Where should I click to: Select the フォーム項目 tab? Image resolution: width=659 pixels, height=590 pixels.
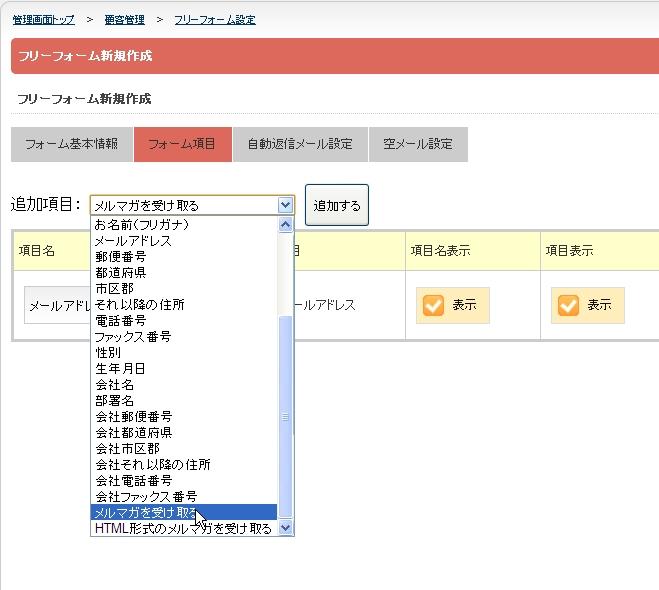(182, 144)
